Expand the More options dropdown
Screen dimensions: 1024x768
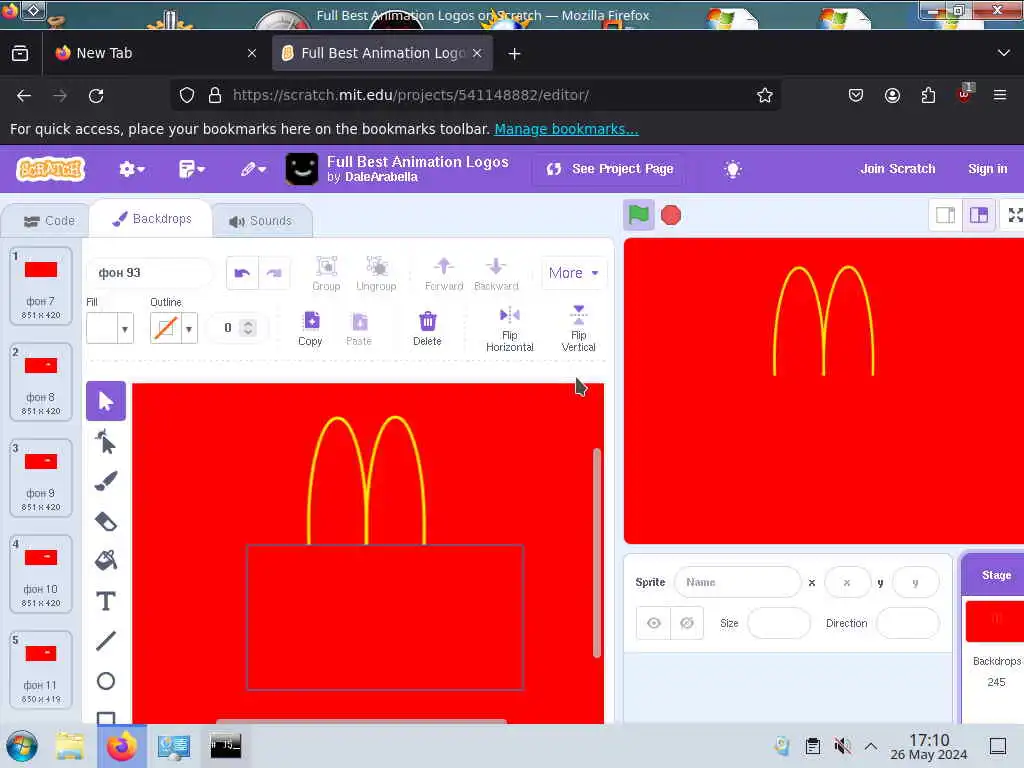tap(573, 273)
